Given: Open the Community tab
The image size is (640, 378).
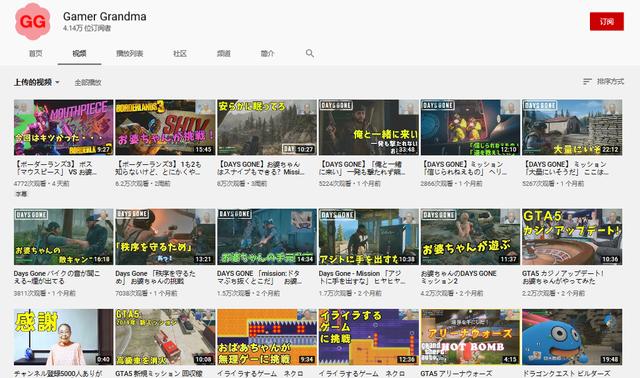Looking at the screenshot, I should tap(180, 53).
